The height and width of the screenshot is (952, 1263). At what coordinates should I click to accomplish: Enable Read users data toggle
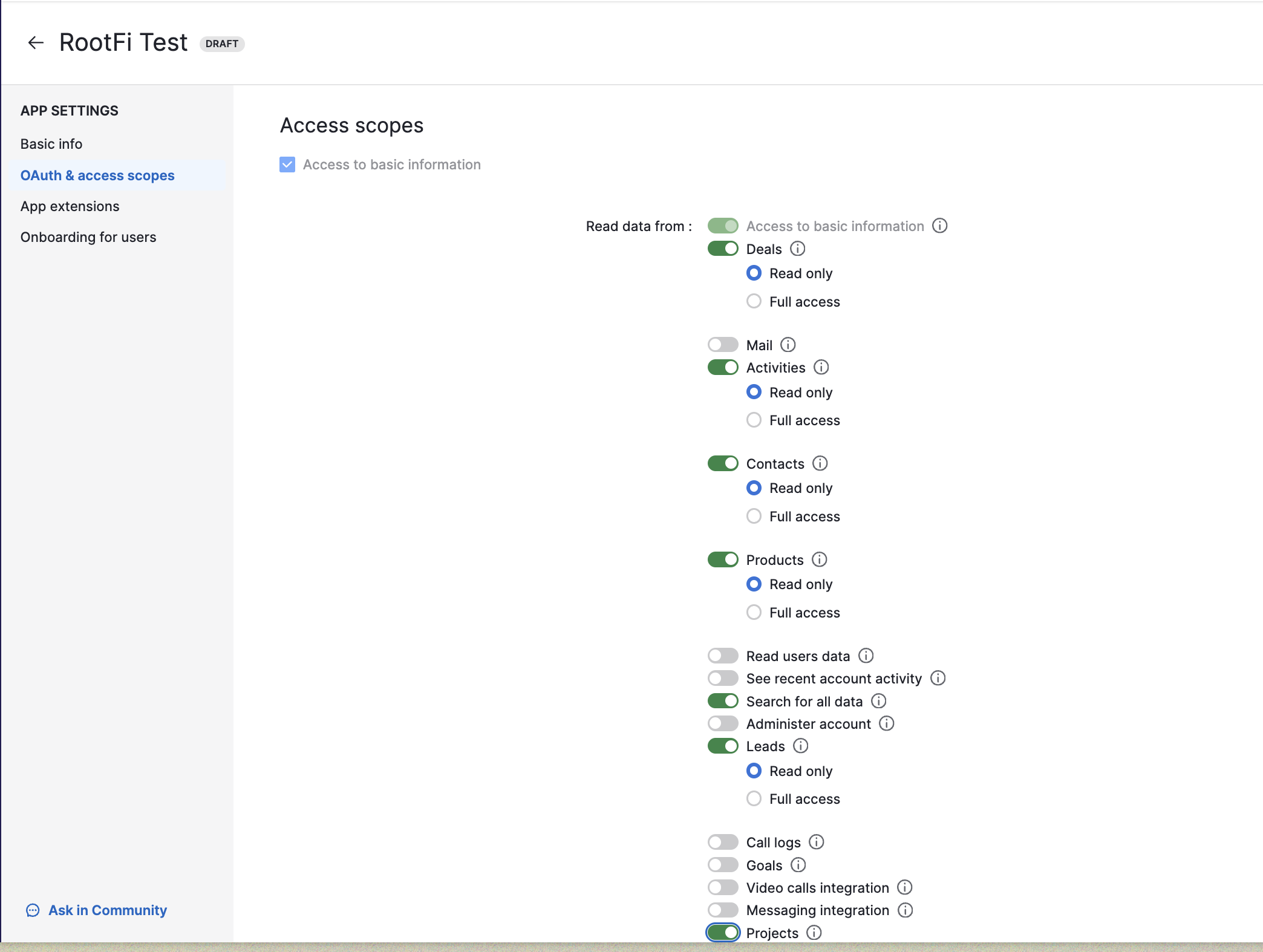tap(723, 656)
